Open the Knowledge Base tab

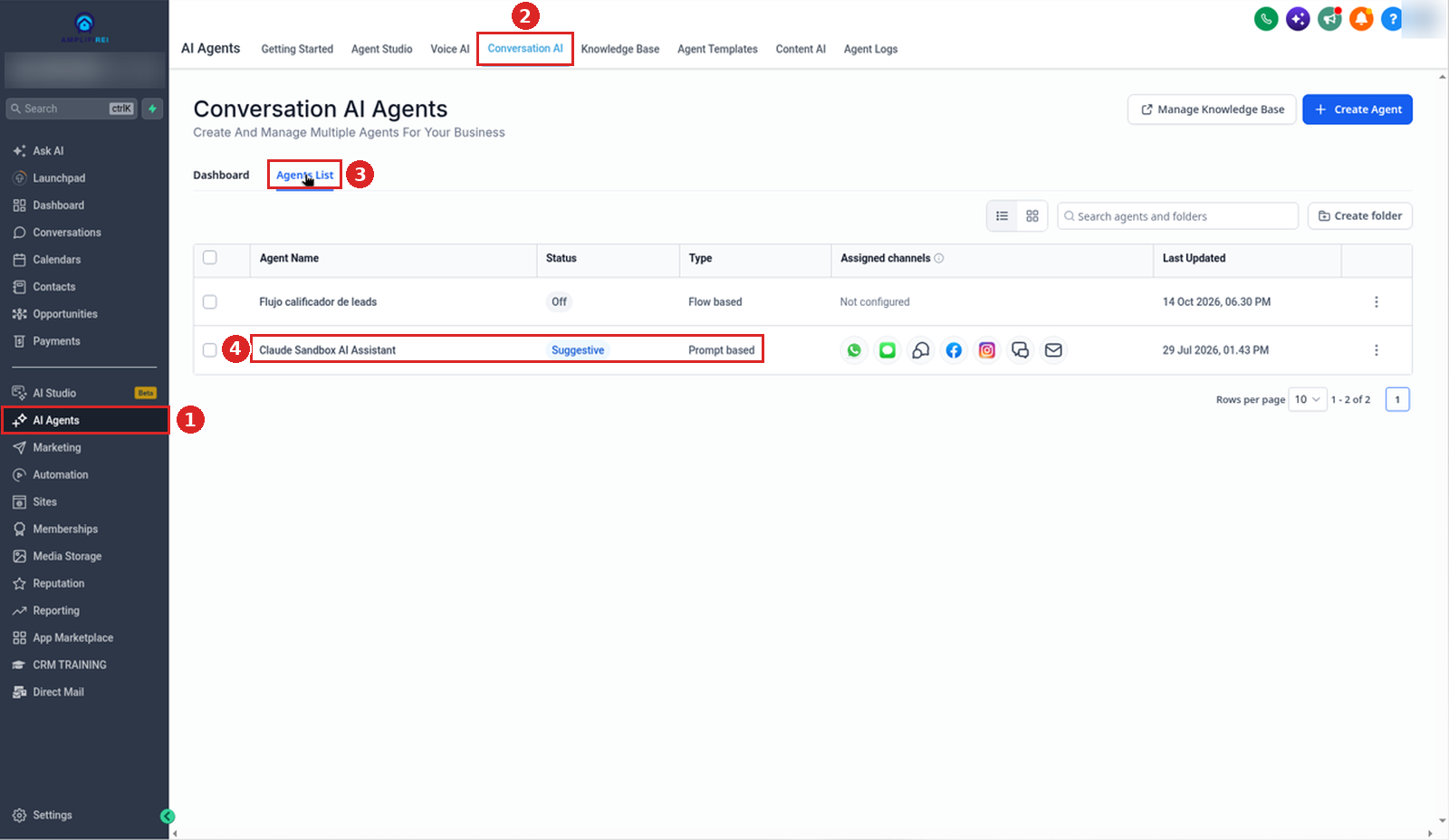point(620,49)
